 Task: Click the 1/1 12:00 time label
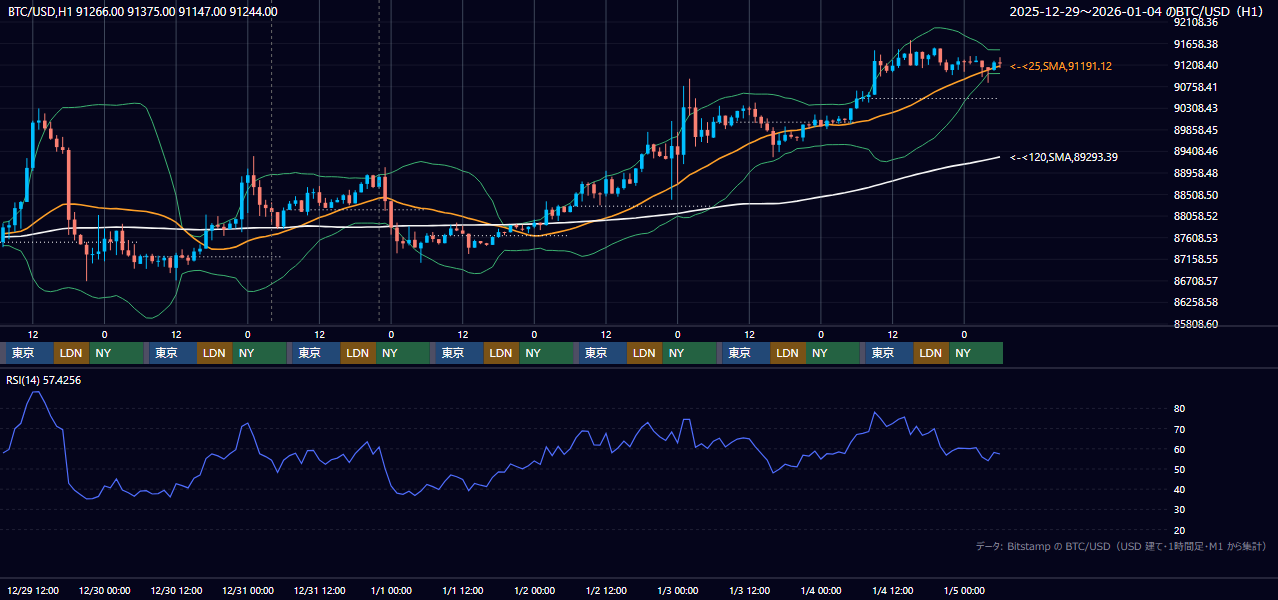(x=463, y=591)
